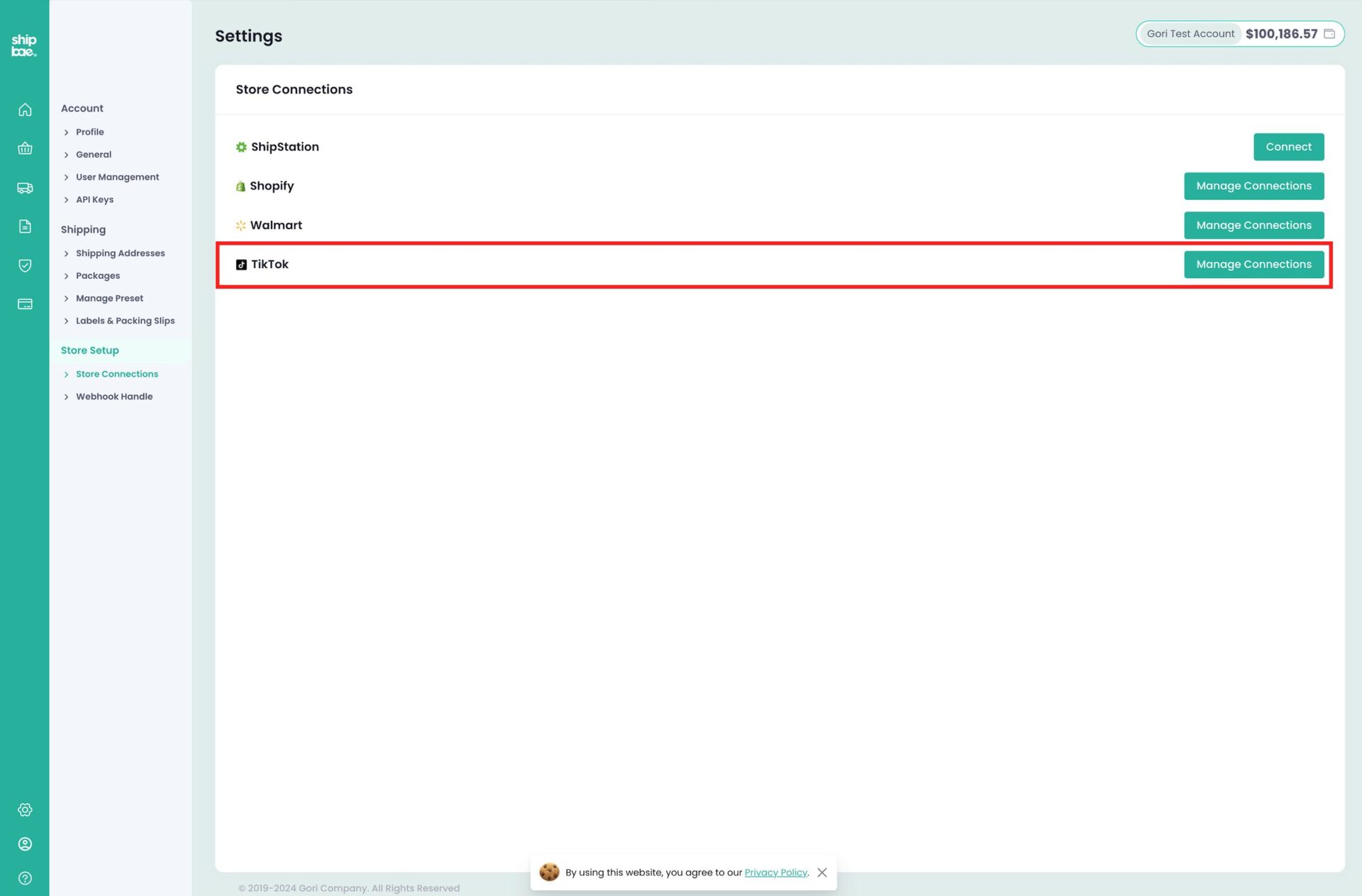Click the chevron beside Profile
Screen dimensions: 1362x896
pos(67,133)
